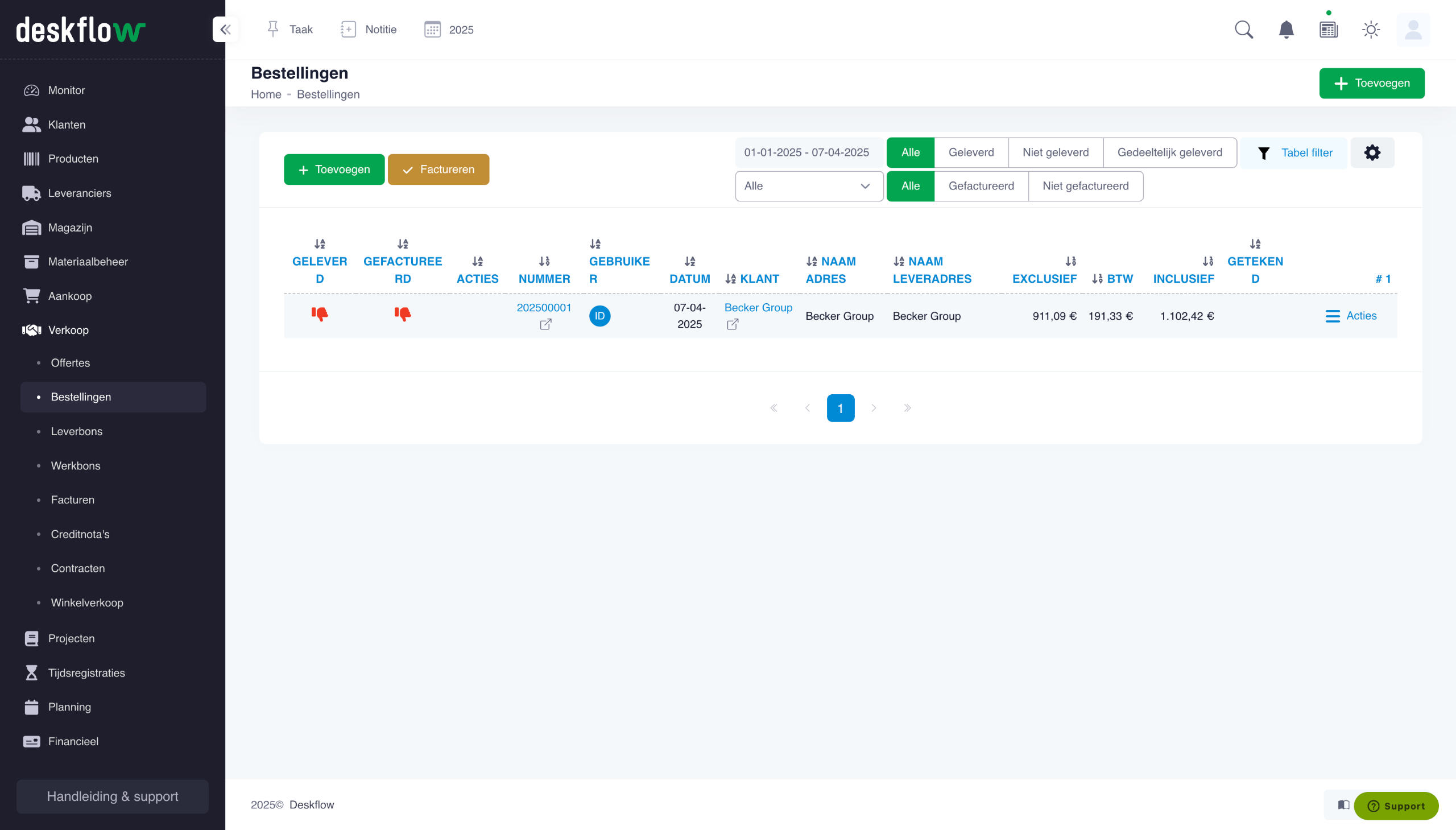Open the 'Alle' dropdown selector

pos(809,187)
